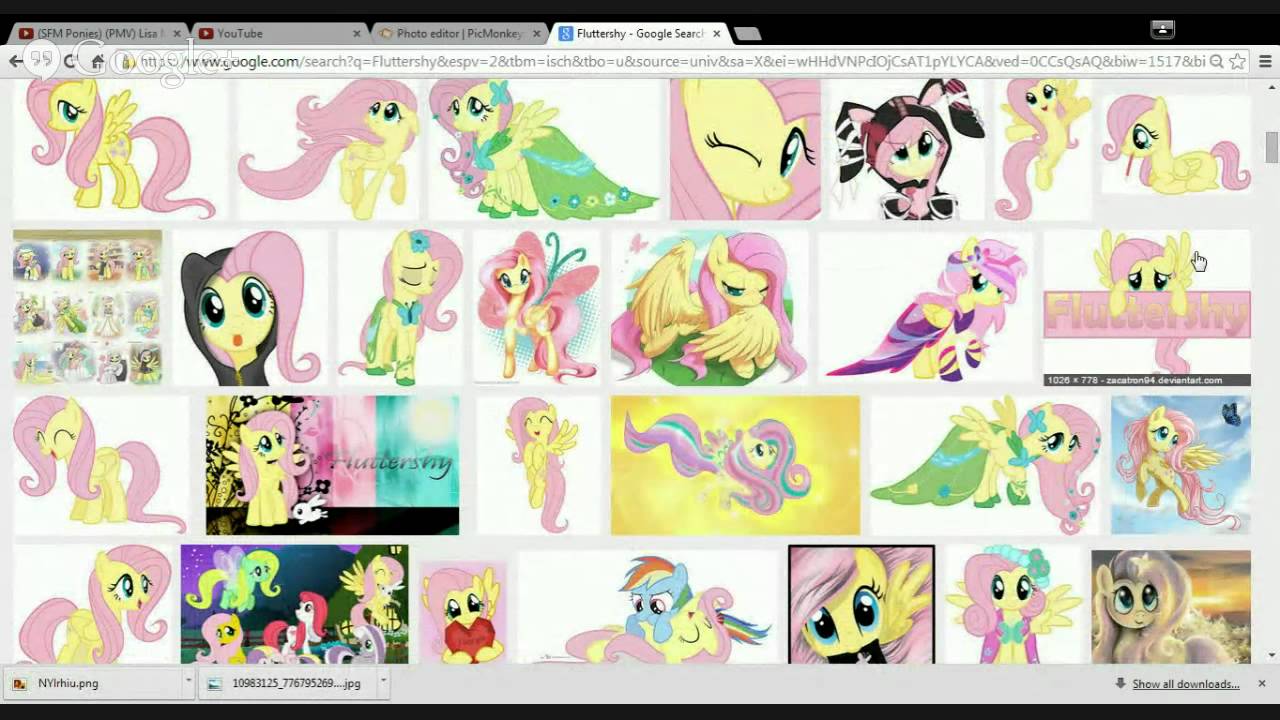Viewport: 1280px width, 720px height.
Task: Open the pink Fluttershy banner text thumbnail
Action: [x=1146, y=305]
